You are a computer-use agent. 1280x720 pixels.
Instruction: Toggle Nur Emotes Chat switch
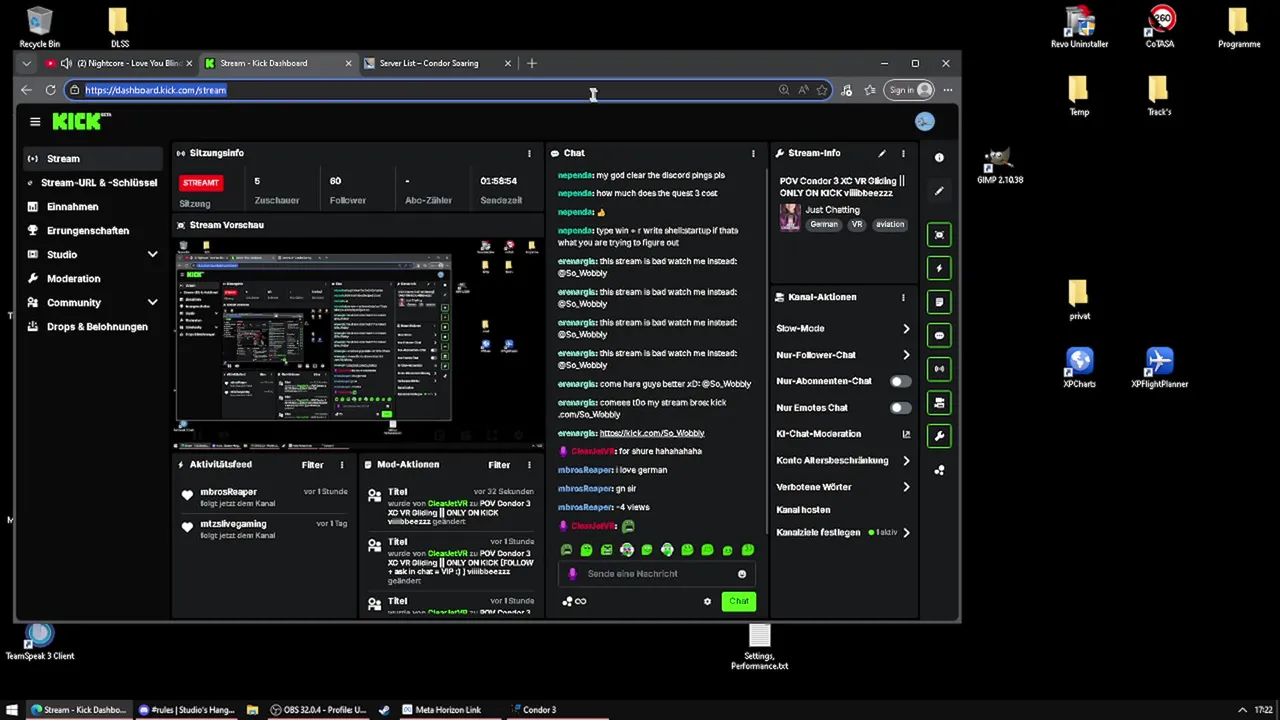pyautogui.click(x=901, y=408)
